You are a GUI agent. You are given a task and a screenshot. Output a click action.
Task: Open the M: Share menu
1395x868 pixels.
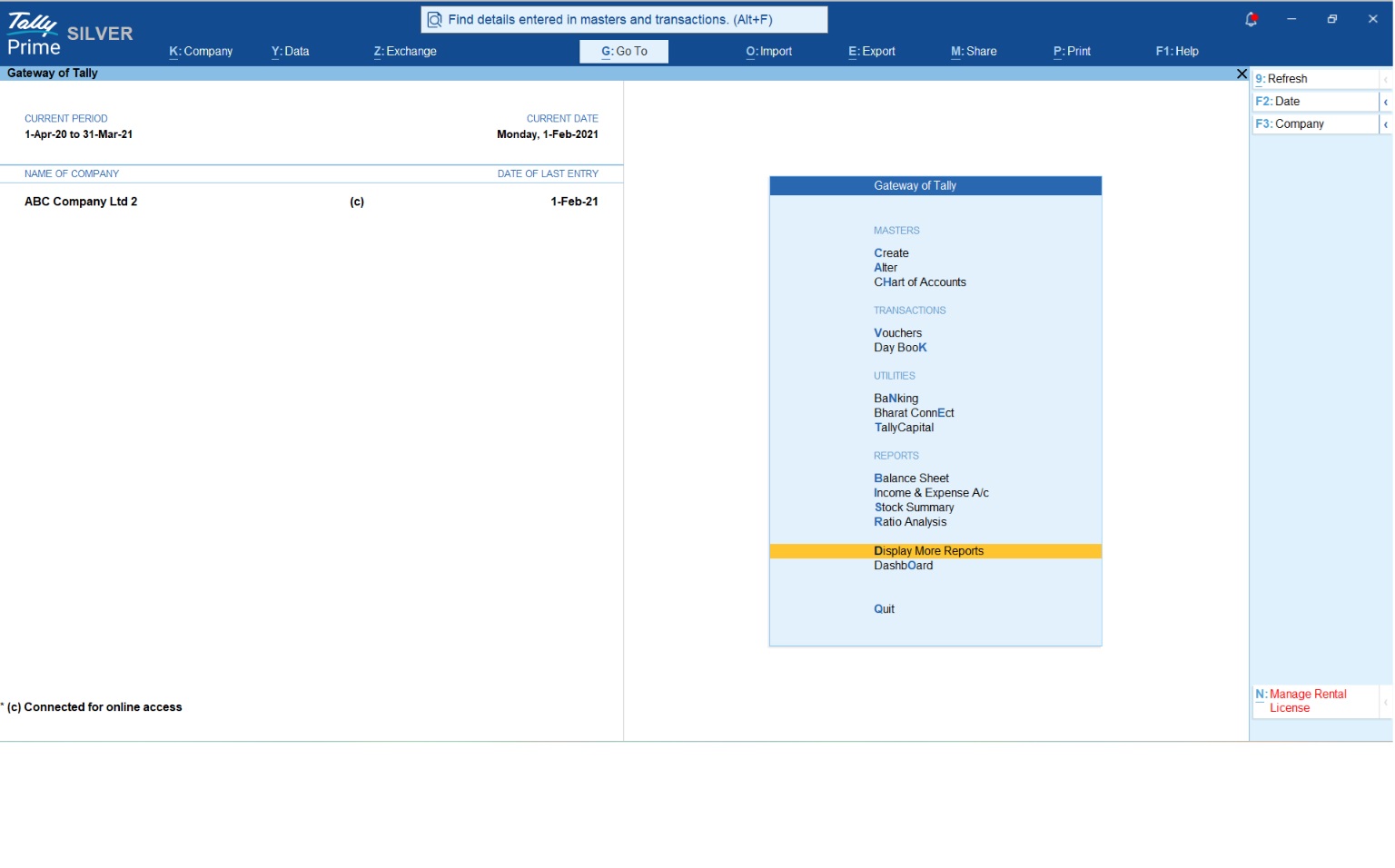tap(974, 52)
